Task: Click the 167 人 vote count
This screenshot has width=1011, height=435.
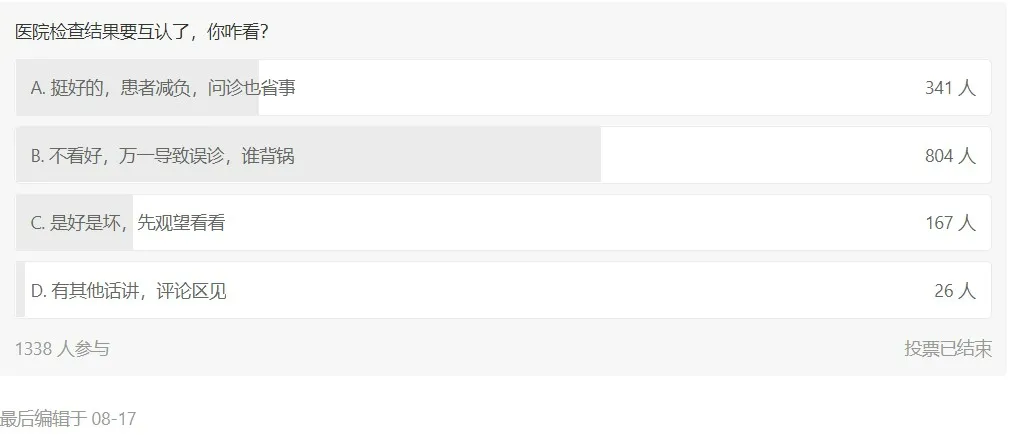Action: [949, 223]
